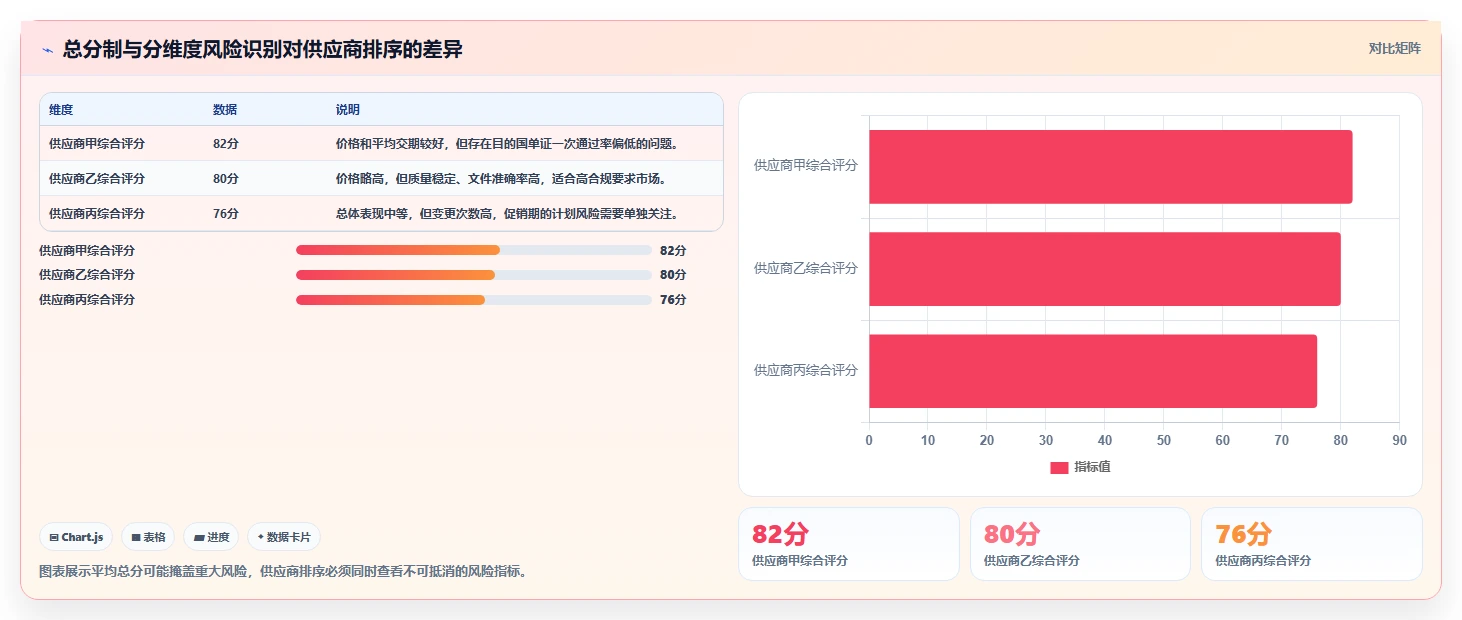
Task: Click the title 总分制与分维度风险识别
Action: coord(263,50)
